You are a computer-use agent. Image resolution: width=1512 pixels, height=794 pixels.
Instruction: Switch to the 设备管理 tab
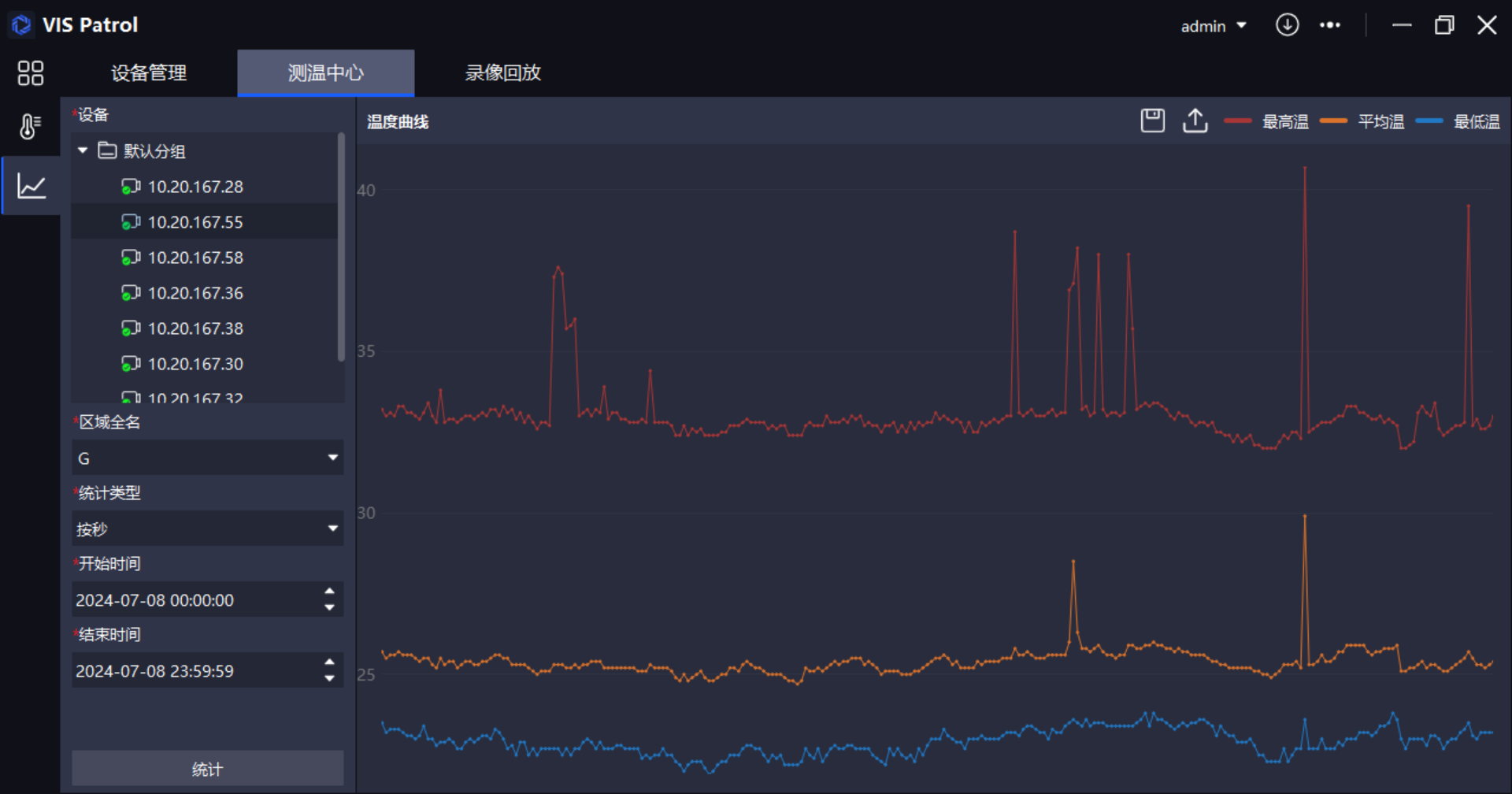149,73
